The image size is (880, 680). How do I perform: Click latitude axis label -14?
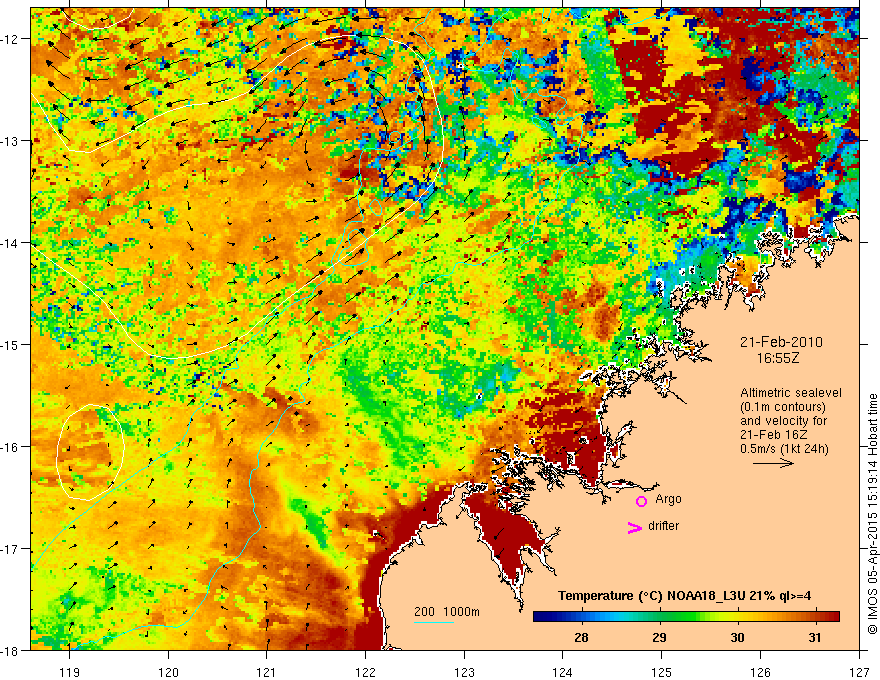pyautogui.click(x=11, y=243)
